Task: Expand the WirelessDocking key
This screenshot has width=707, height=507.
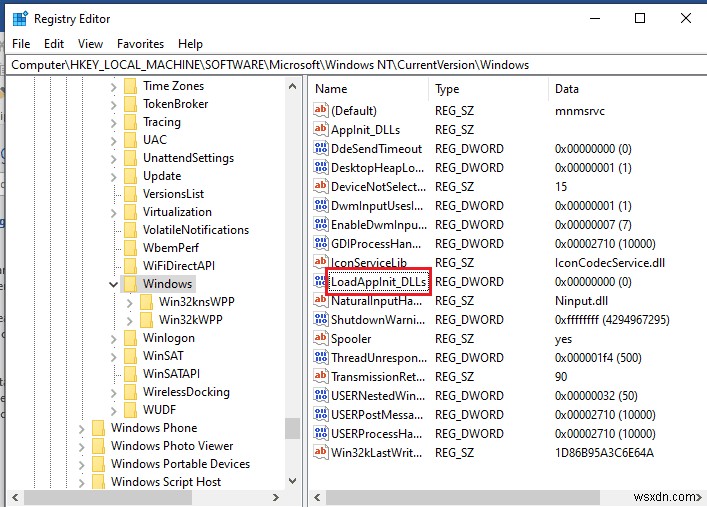Action: pos(113,393)
